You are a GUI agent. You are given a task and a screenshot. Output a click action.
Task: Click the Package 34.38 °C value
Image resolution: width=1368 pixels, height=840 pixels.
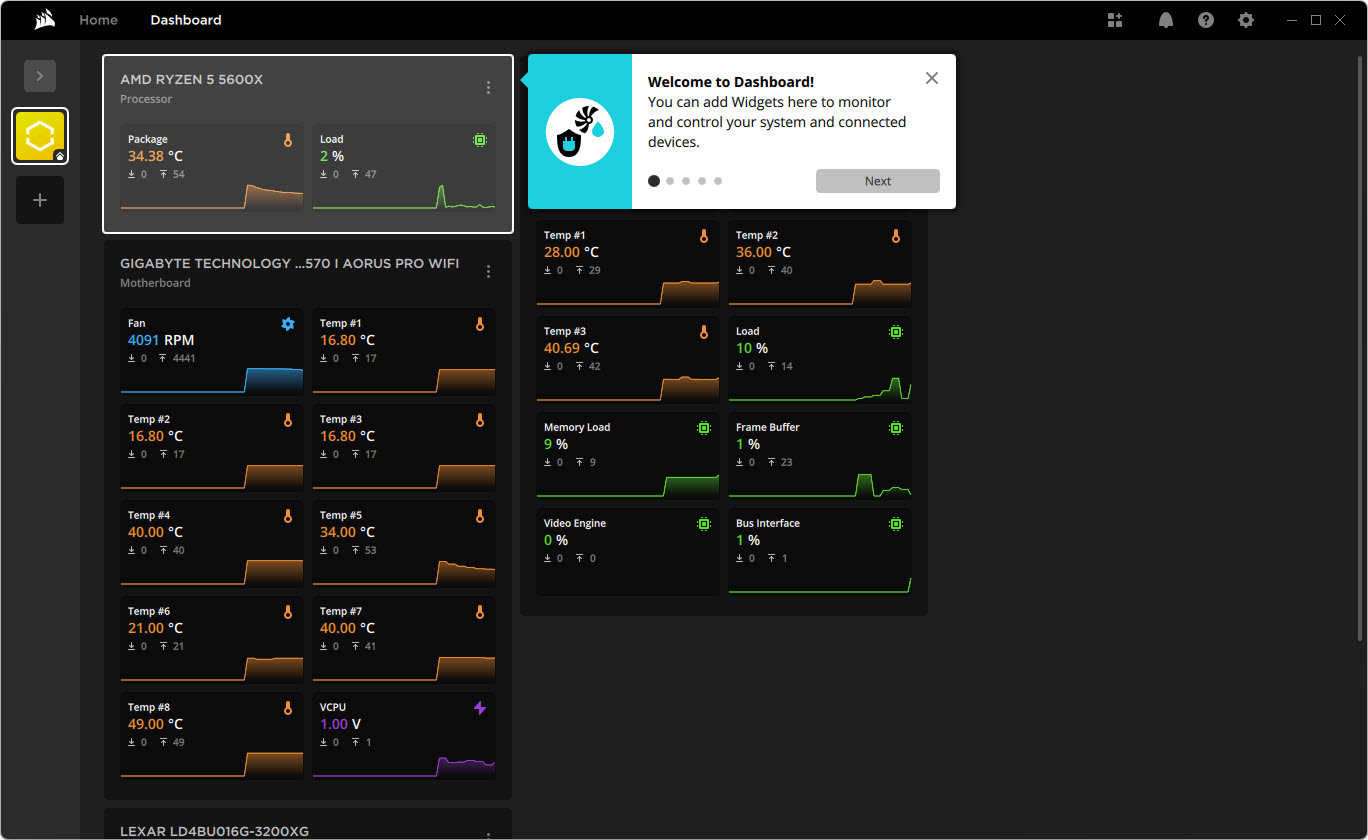[x=155, y=156]
